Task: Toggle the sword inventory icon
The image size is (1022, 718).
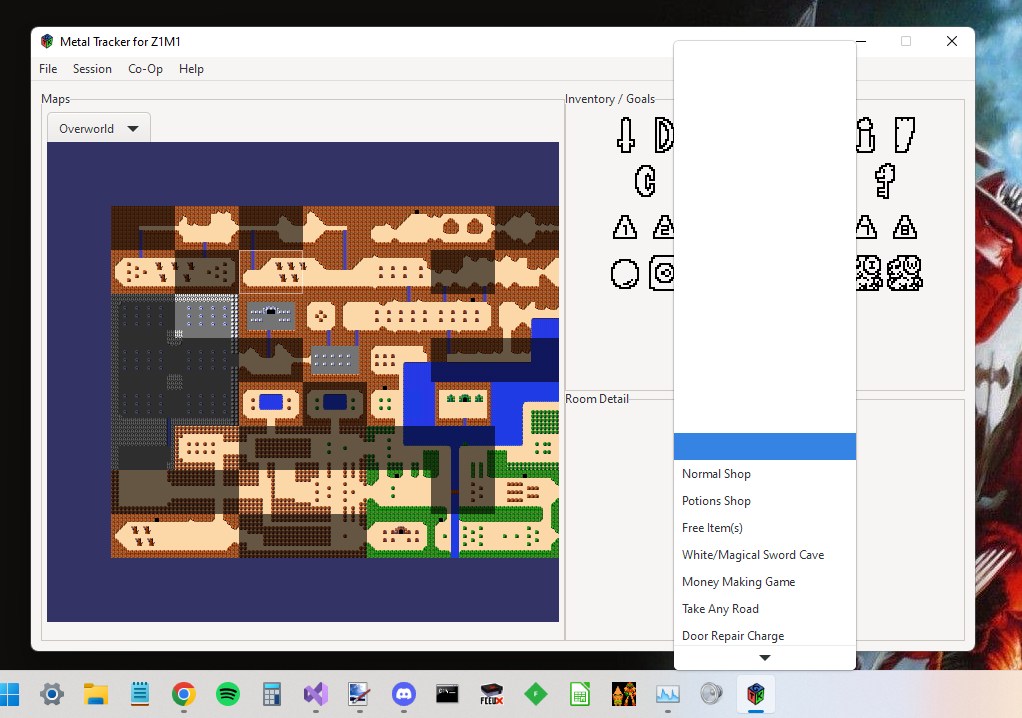Action: point(624,135)
